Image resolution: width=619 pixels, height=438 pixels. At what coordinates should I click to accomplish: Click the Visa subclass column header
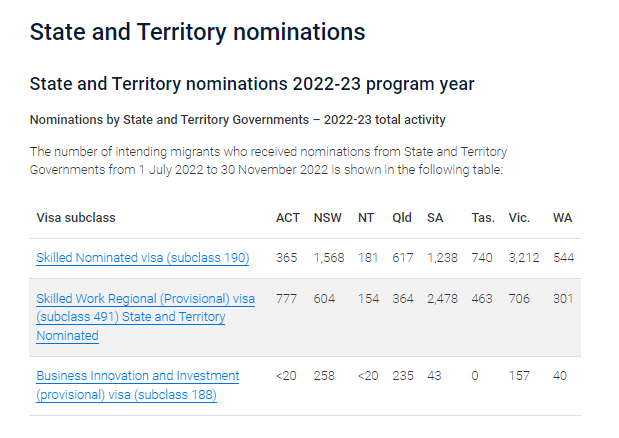[76, 218]
